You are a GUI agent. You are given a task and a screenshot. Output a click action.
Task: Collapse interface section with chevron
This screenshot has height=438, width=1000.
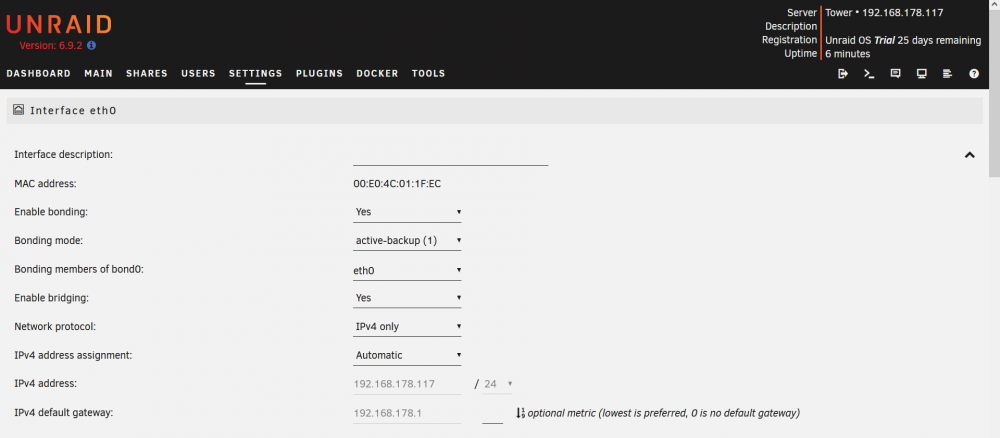(x=969, y=154)
